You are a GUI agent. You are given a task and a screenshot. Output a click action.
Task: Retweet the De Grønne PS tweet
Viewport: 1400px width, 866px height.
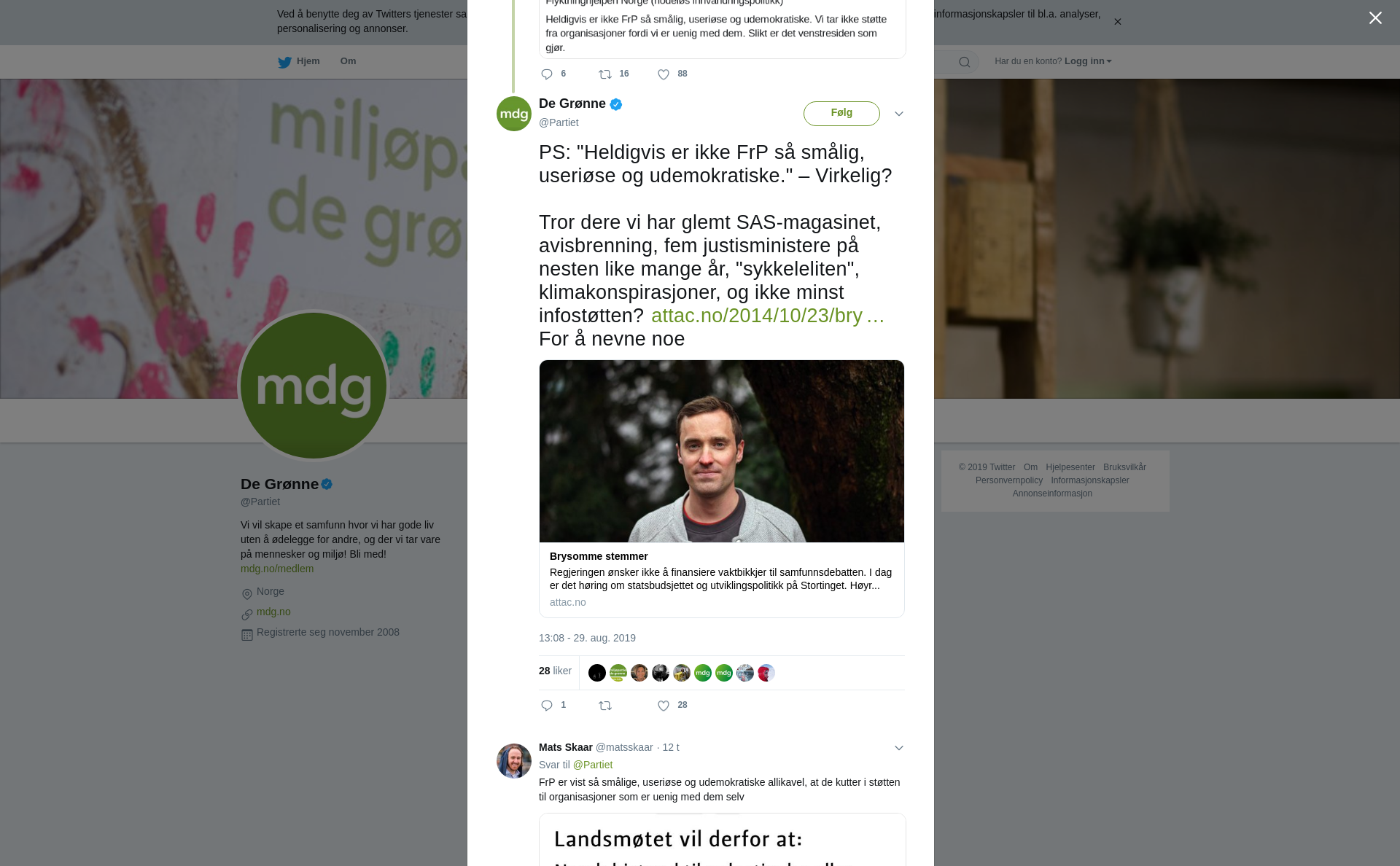point(605,706)
